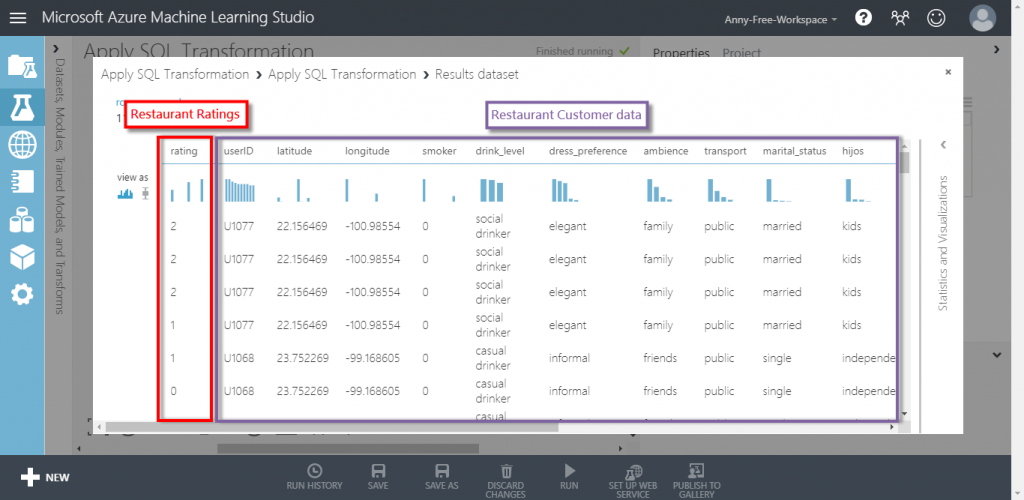Image resolution: width=1024 pixels, height=500 pixels.
Task: Click scroll-right arrow of table scrollbar
Action: pos(891,427)
